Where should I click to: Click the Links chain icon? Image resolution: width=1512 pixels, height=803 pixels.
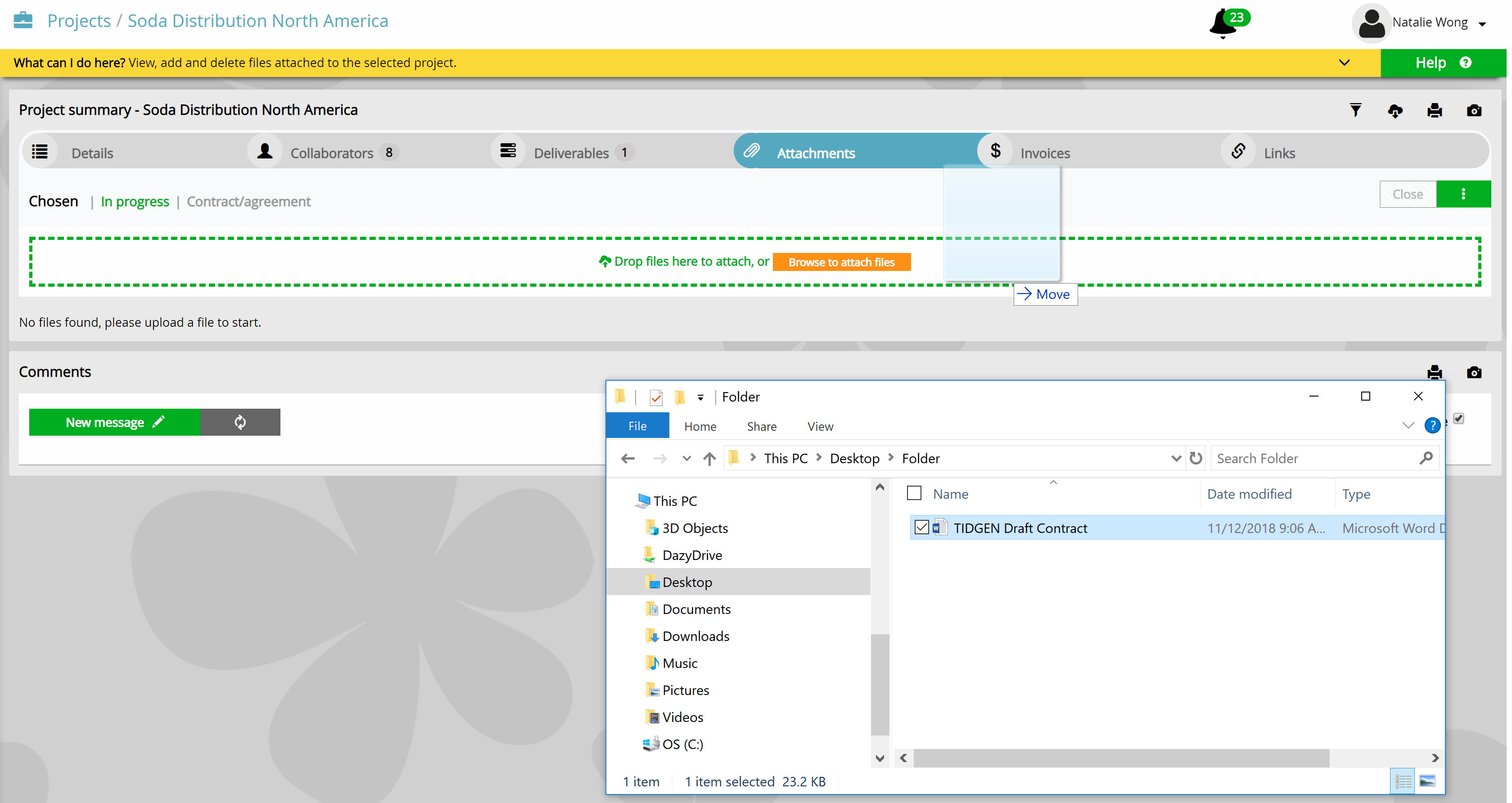click(x=1238, y=151)
